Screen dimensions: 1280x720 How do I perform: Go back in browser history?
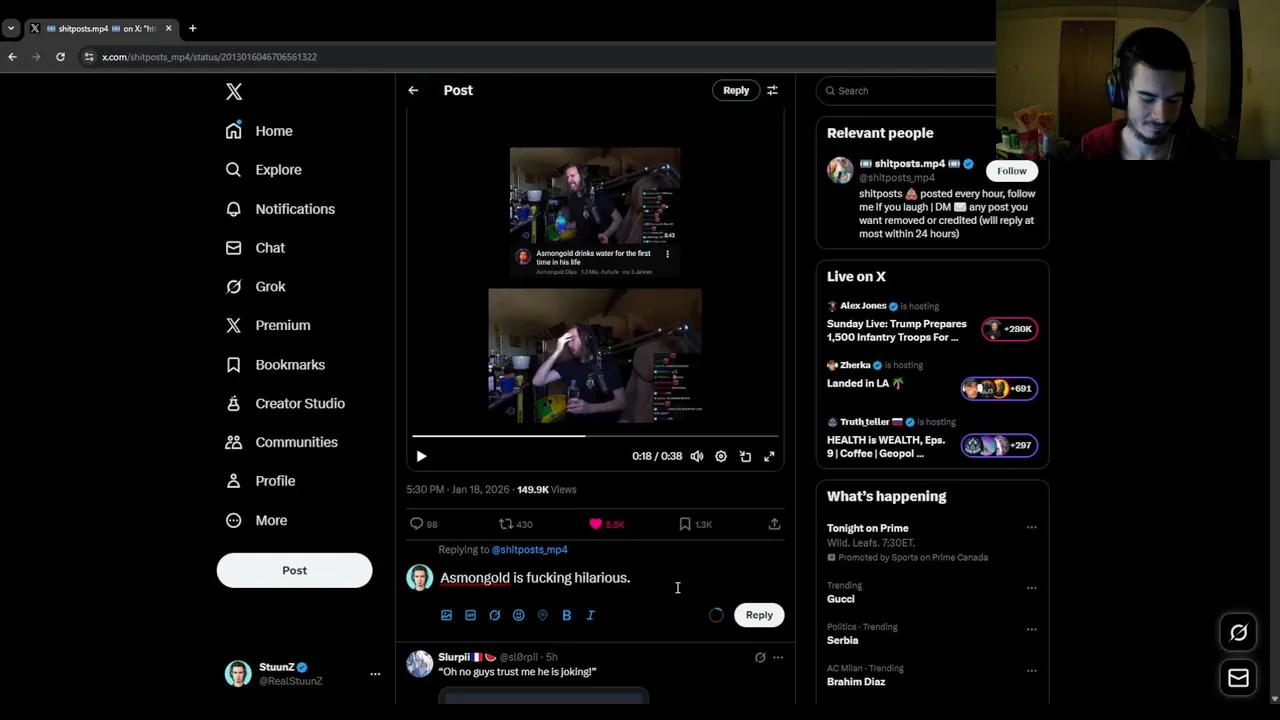[x=12, y=57]
